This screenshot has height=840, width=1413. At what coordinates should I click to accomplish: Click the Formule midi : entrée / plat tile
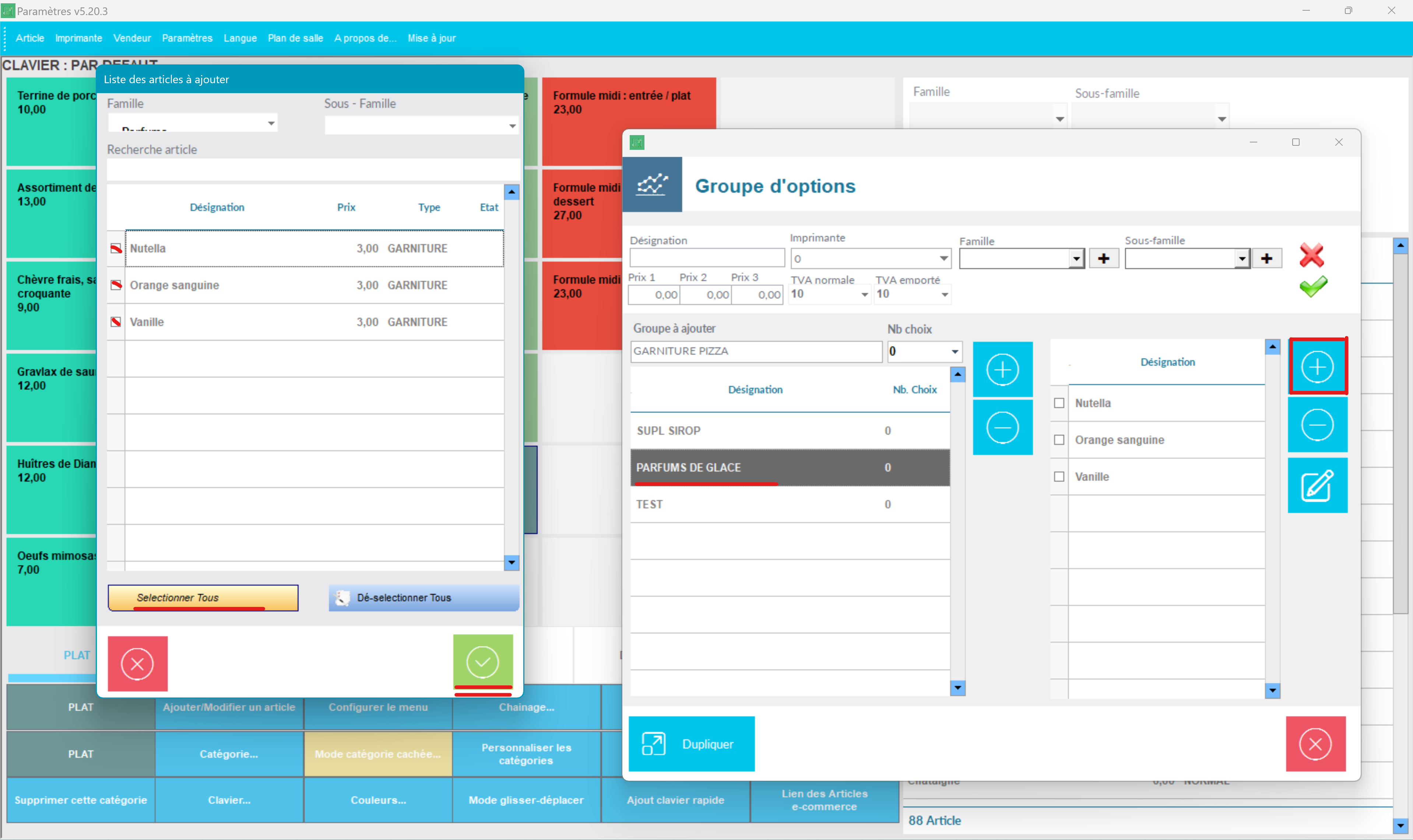(628, 121)
